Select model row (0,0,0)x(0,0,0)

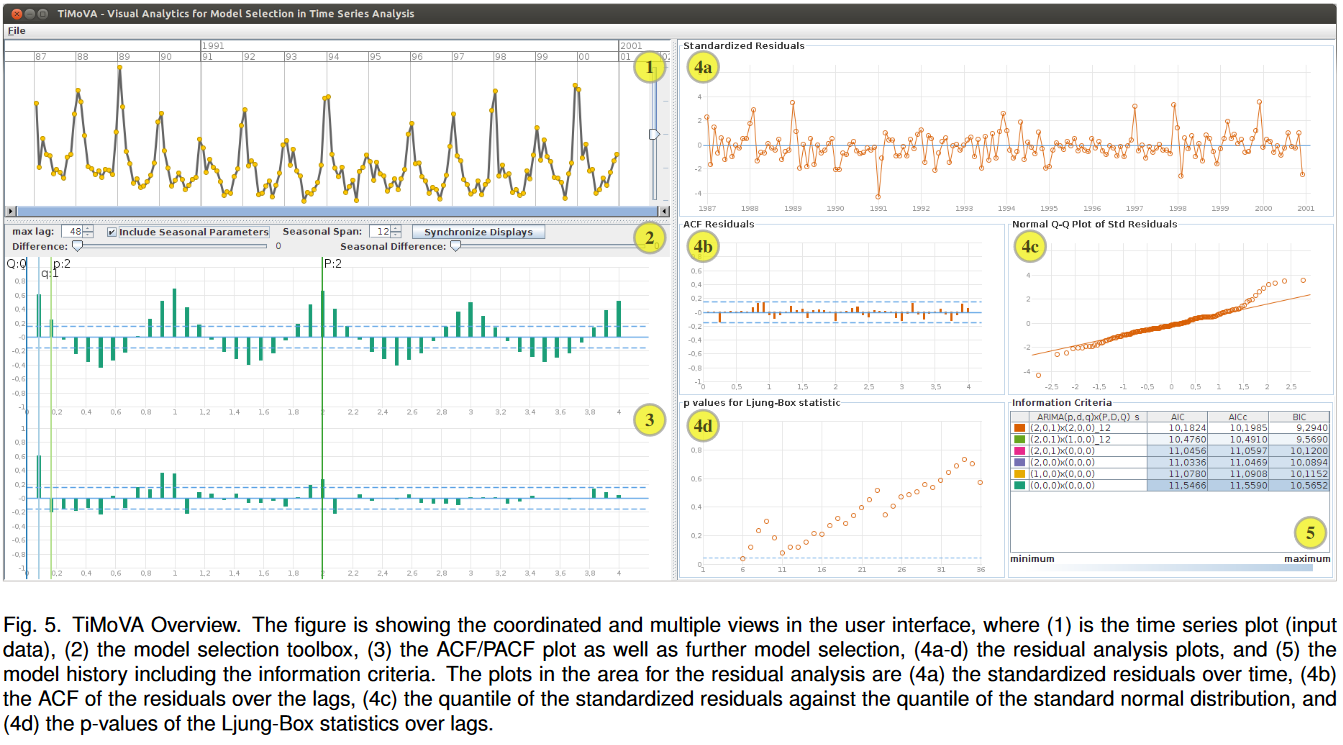(x=1170, y=485)
